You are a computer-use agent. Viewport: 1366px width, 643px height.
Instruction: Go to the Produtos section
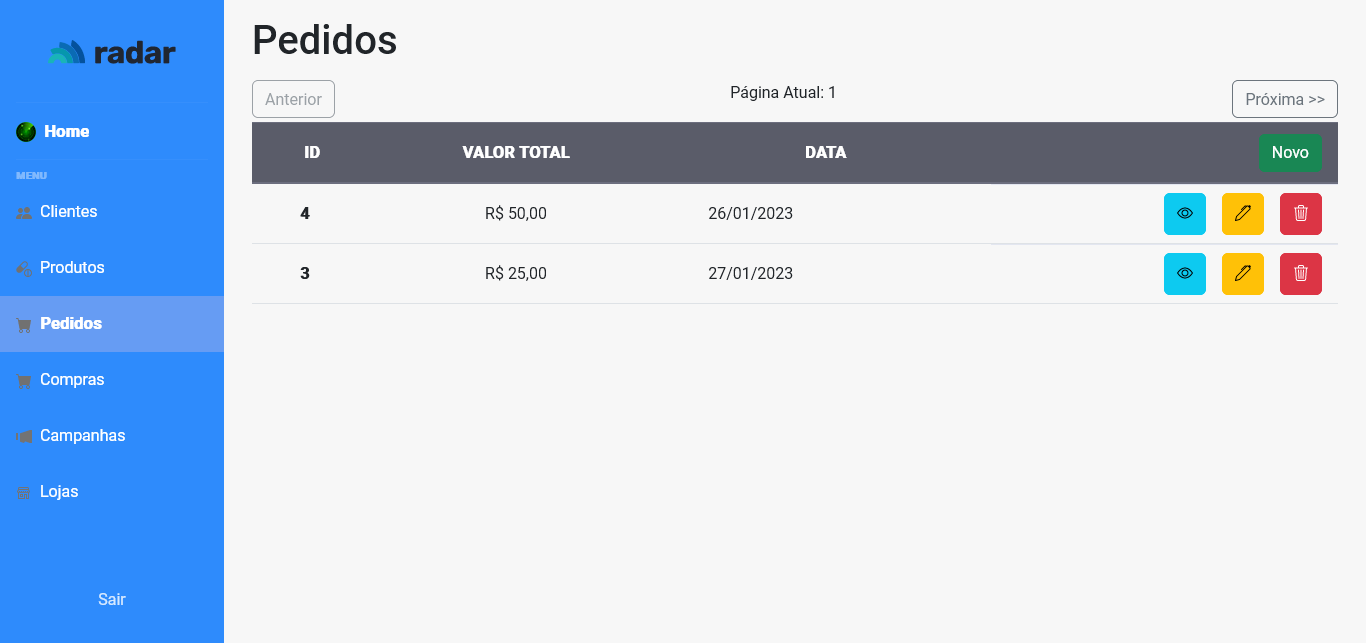[112, 268]
